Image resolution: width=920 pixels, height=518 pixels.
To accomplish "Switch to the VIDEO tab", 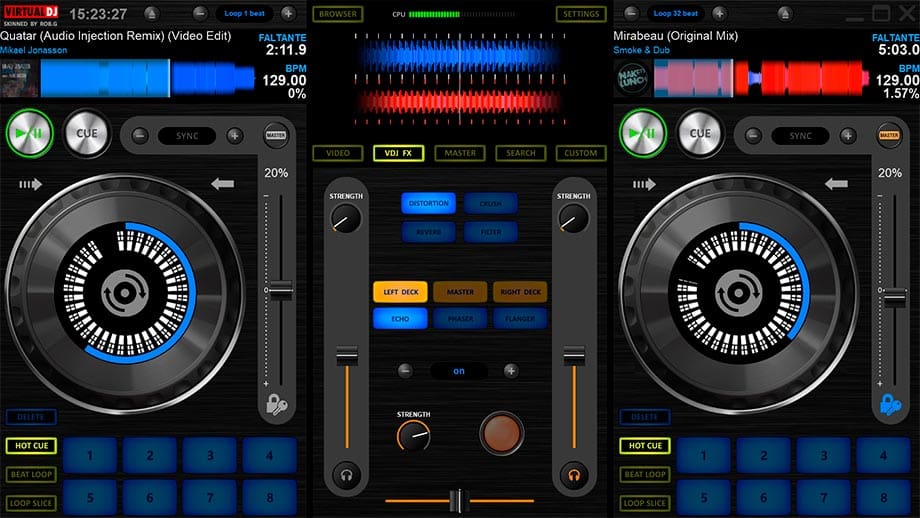I will click(338, 153).
